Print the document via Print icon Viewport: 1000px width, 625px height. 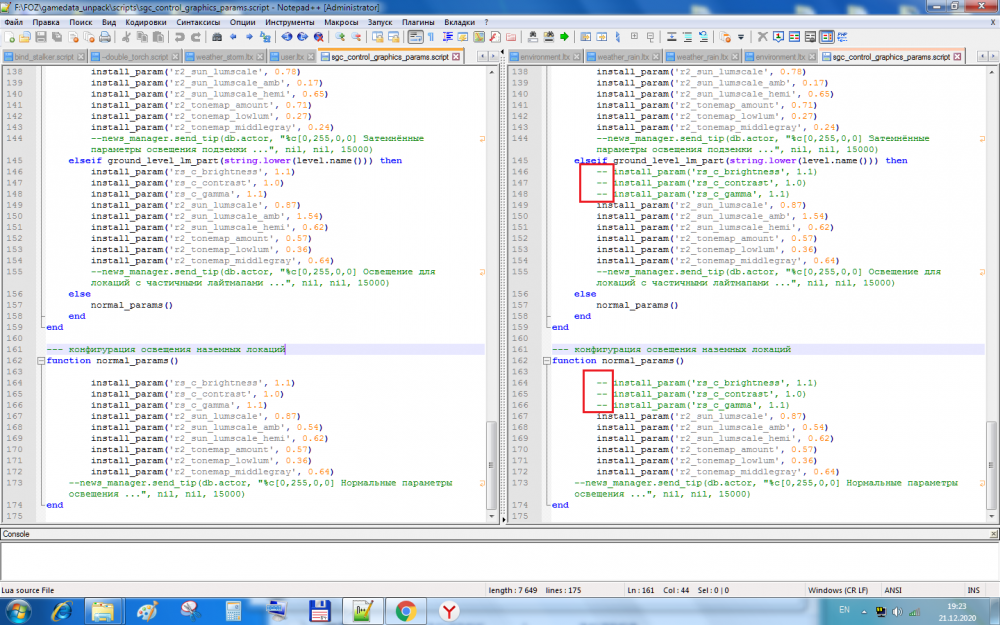pyautogui.click(x=107, y=37)
